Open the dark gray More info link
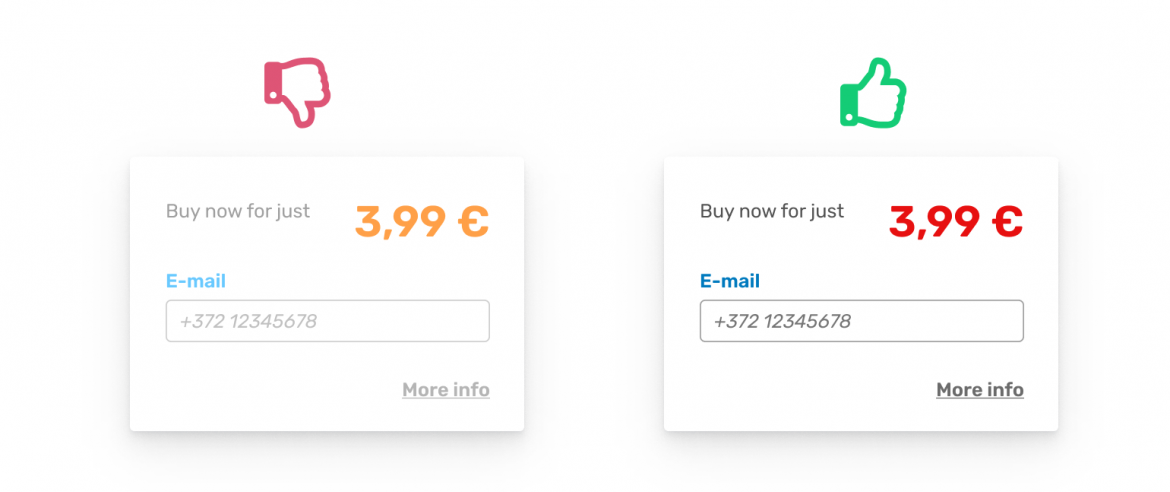 (980, 390)
